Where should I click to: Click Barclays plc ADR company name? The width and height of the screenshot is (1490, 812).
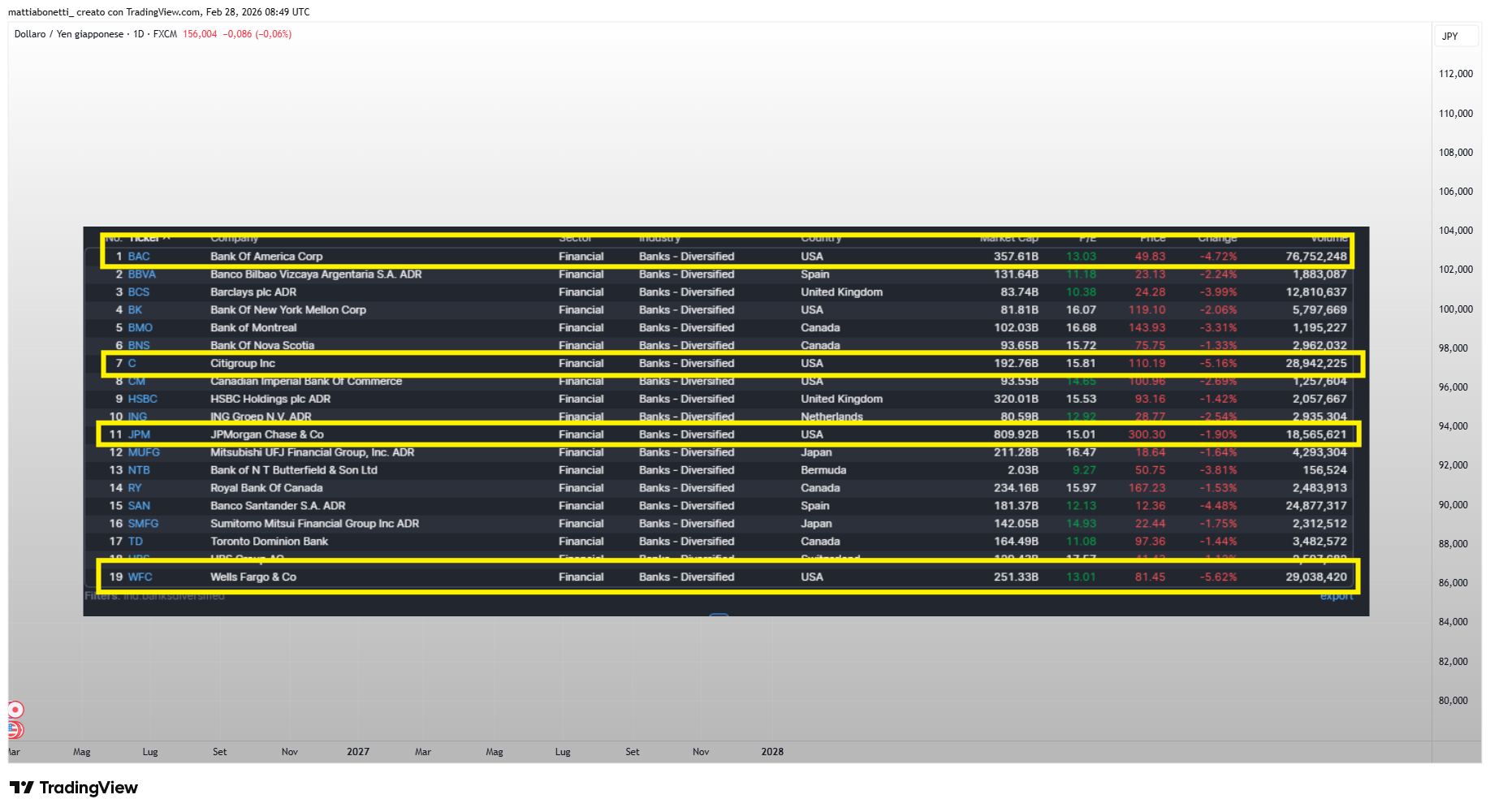coord(253,292)
